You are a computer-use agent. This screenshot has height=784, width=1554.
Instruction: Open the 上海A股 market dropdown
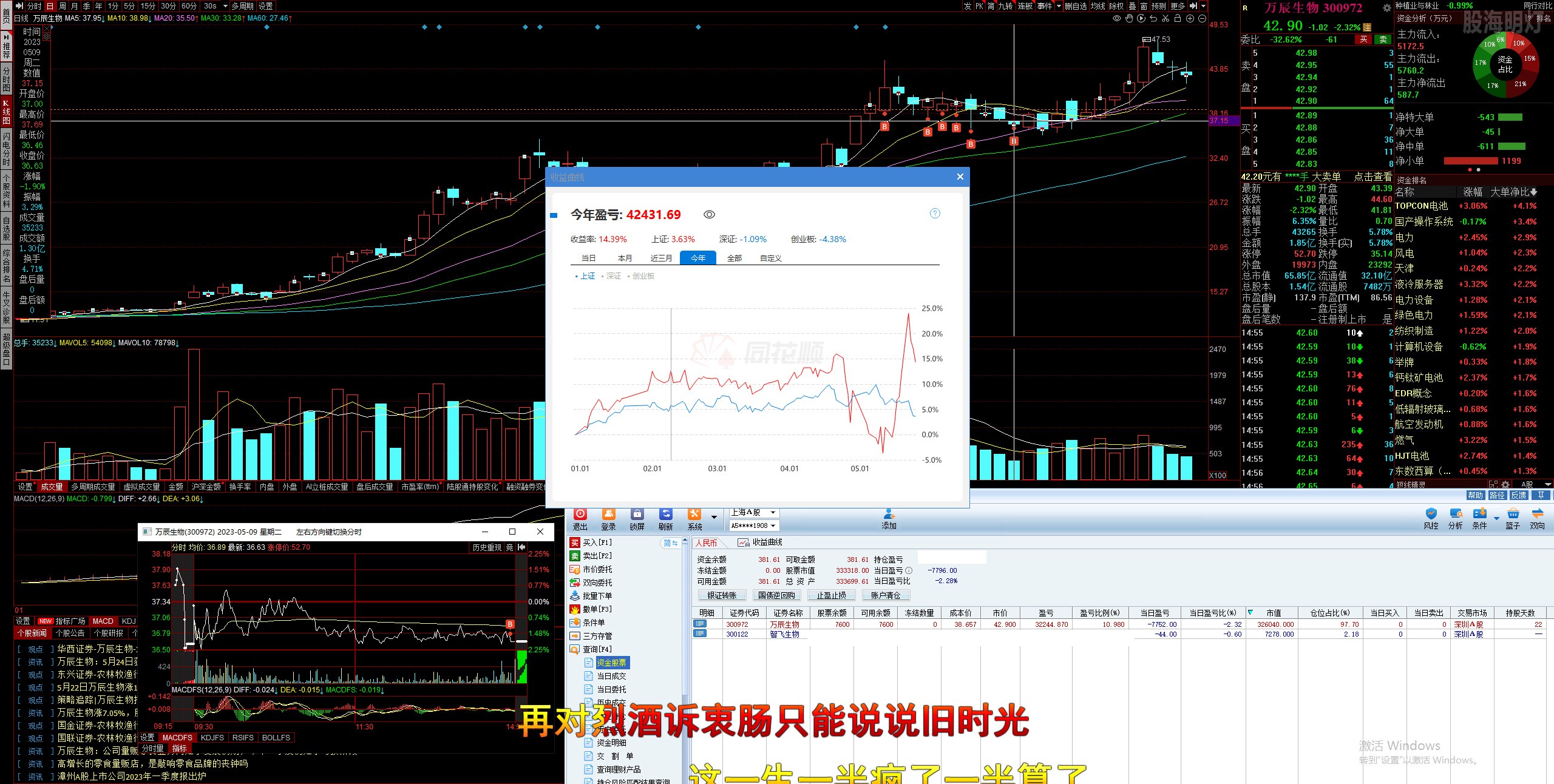[x=753, y=513]
